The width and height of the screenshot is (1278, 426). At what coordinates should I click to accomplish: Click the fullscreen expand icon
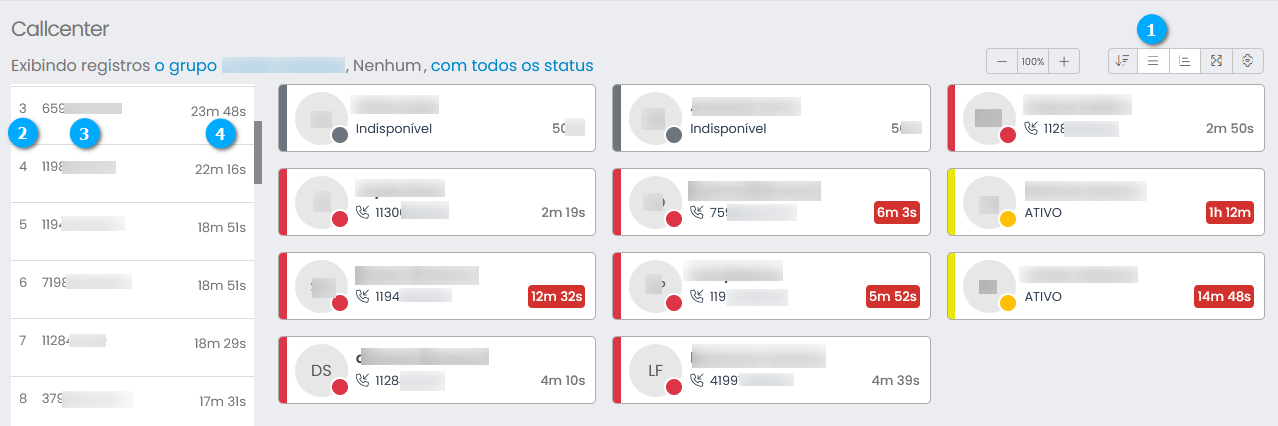1216,61
